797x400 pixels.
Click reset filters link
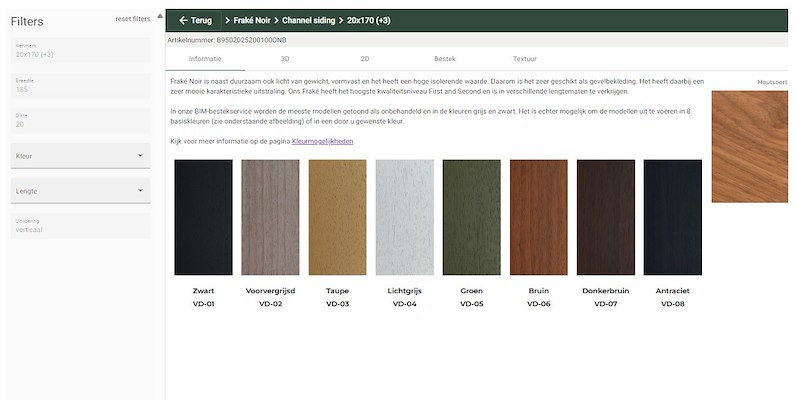tap(132, 19)
